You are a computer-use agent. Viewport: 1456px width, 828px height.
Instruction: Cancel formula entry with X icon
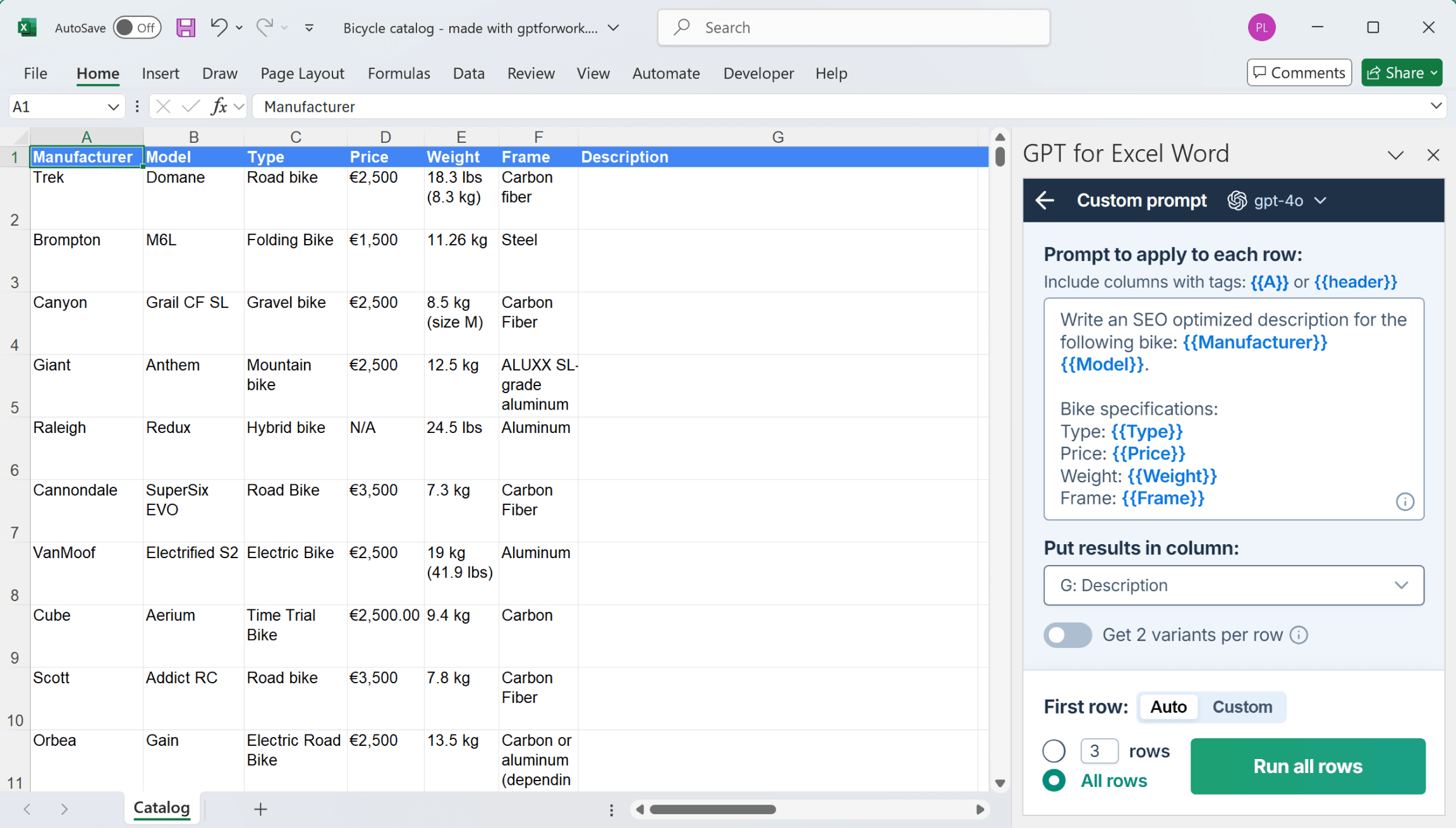(163, 107)
